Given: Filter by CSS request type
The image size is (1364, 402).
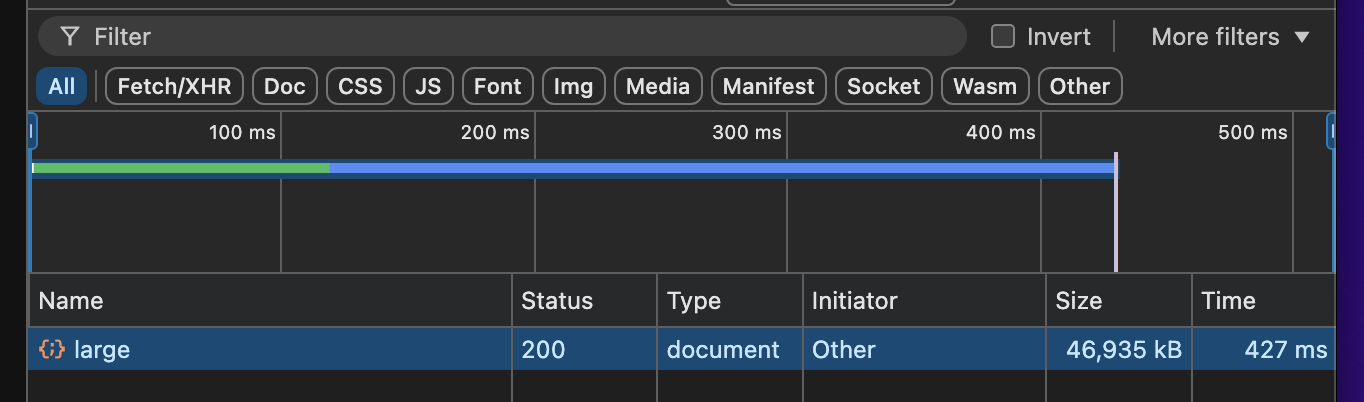Looking at the screenshot, I should pos(360,86).
